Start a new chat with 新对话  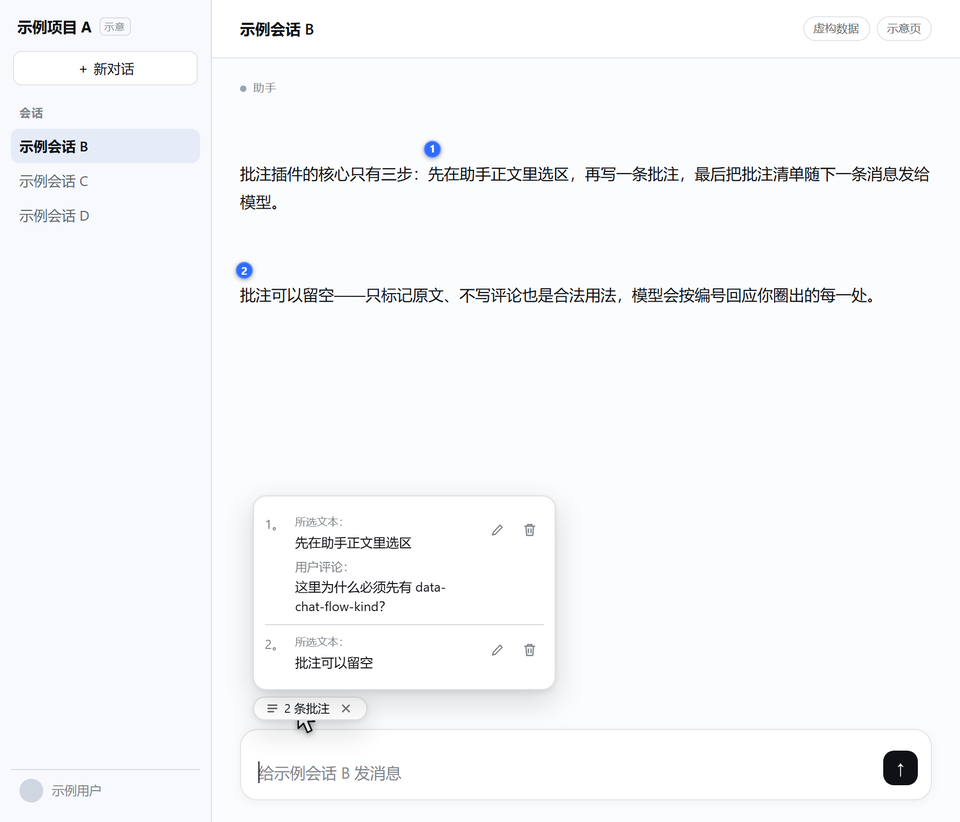[x=105, y=69]
